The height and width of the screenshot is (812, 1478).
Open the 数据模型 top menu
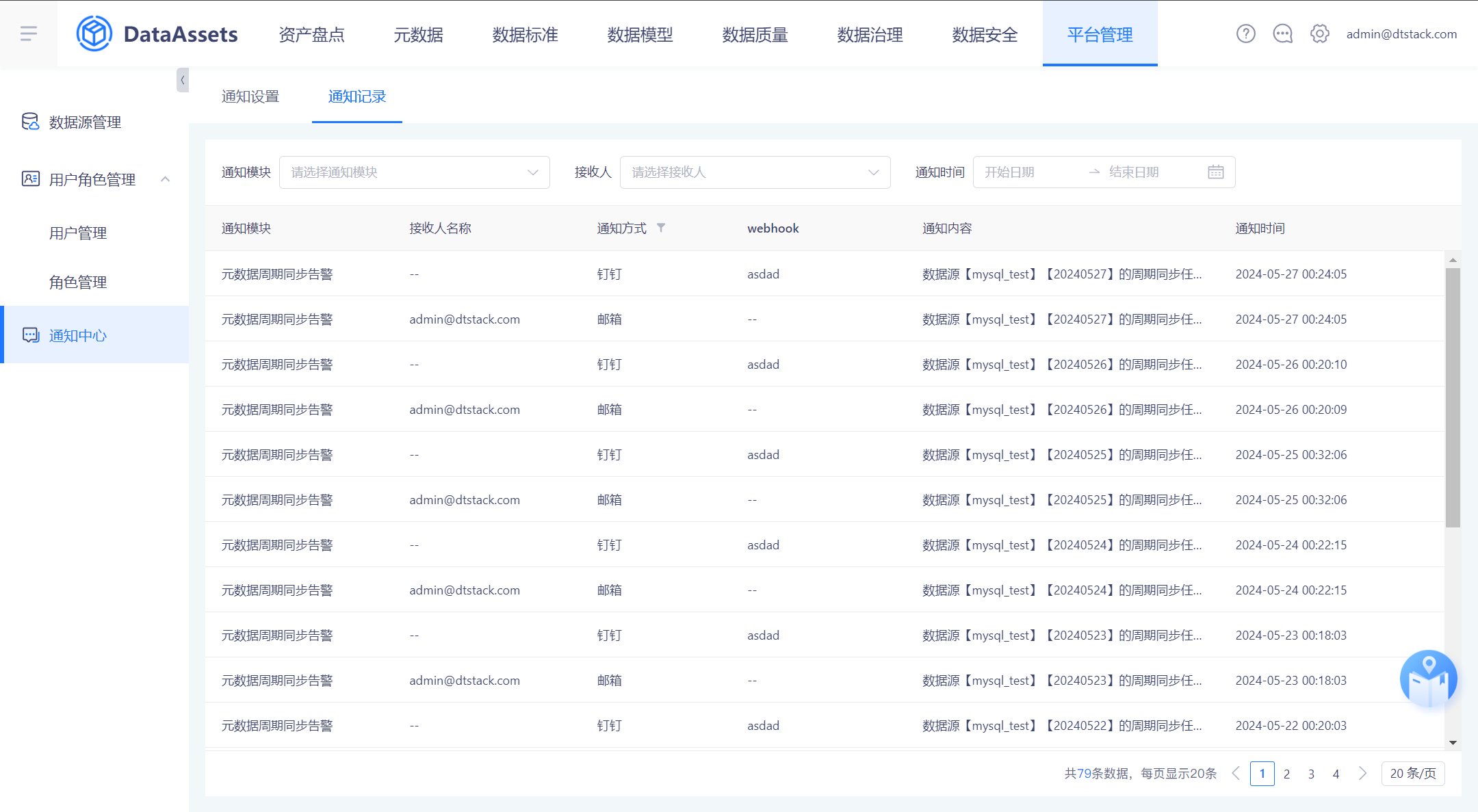point(640,34)
